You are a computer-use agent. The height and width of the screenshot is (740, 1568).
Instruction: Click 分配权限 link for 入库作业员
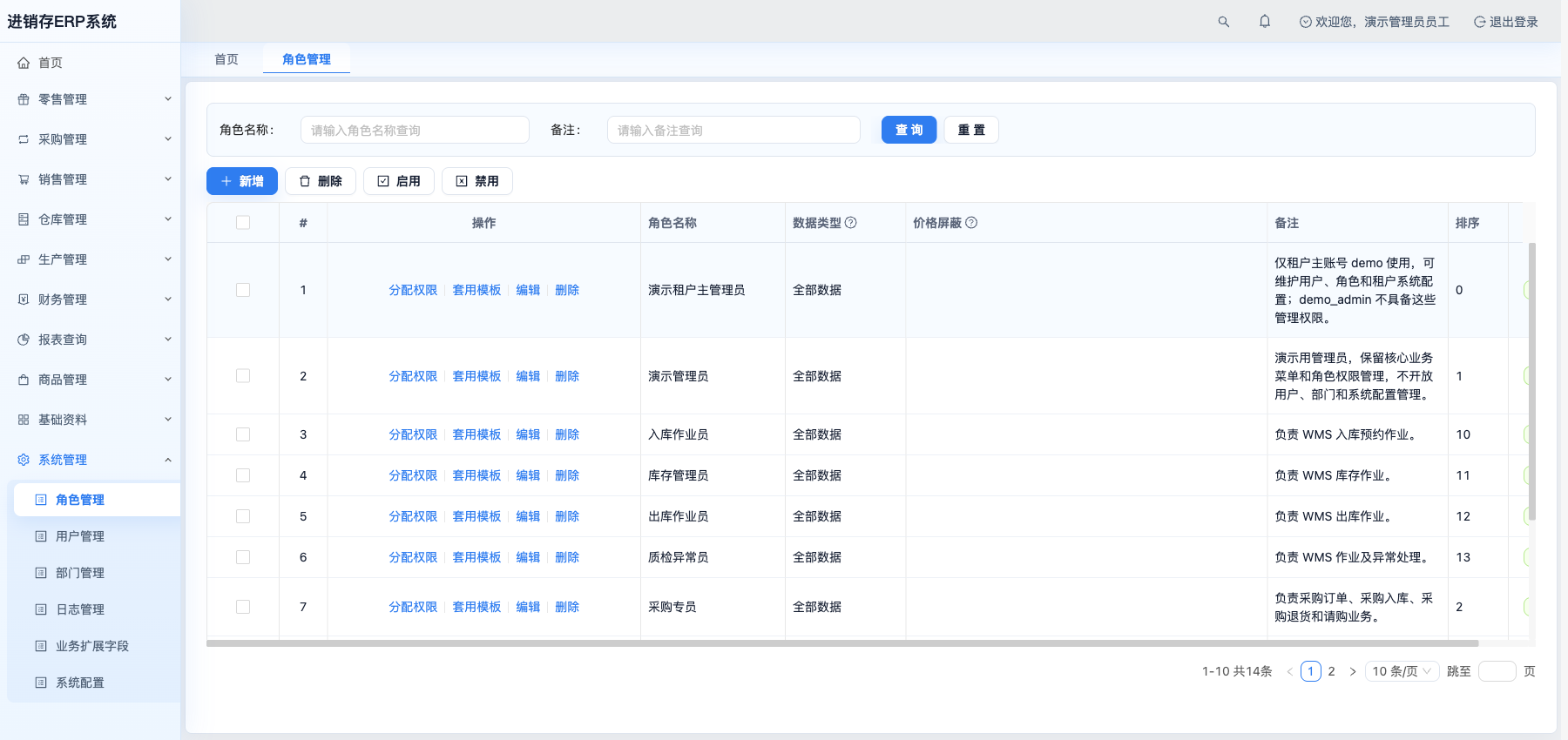tap(413, 434)
